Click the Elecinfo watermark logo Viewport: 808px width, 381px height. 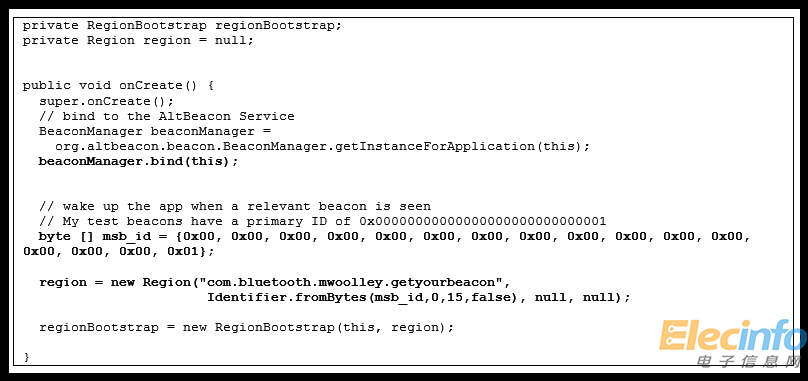click(x=733, y=335)
